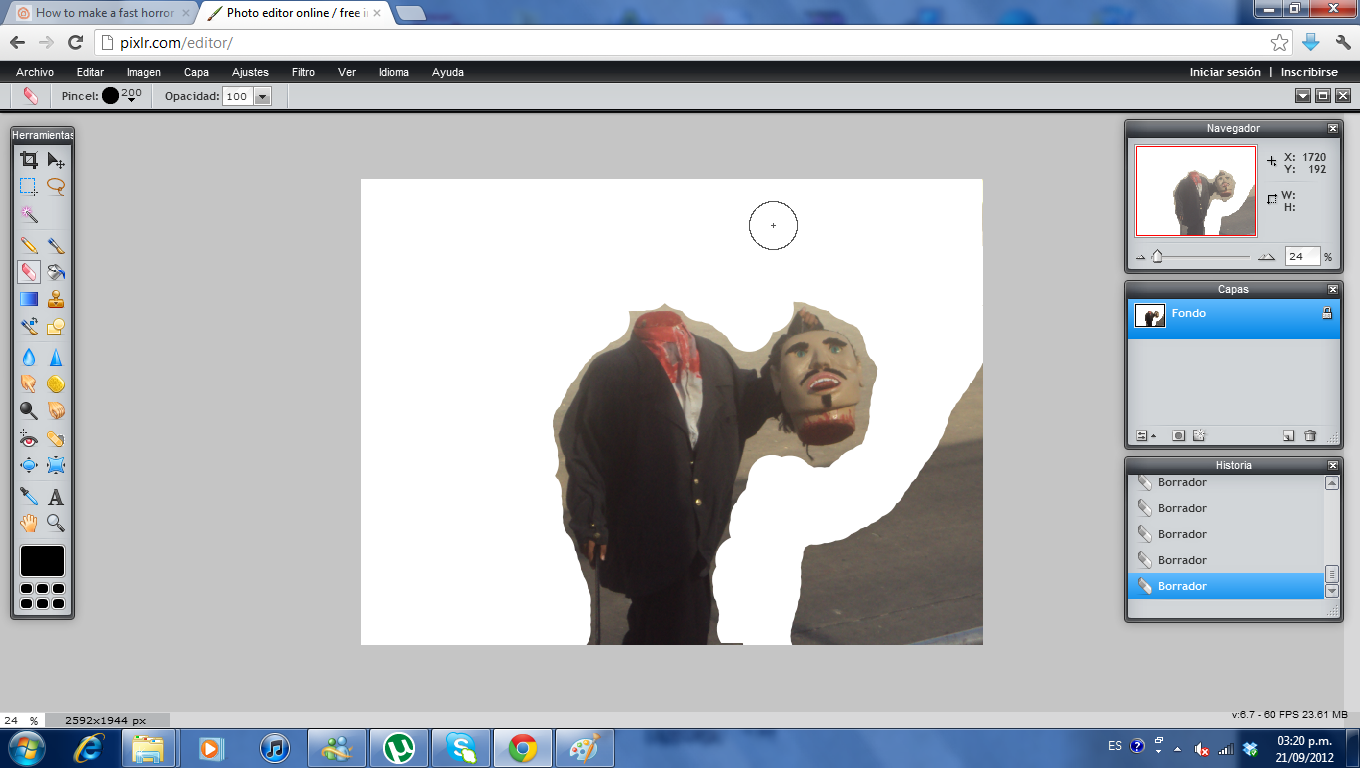The height and width of the screenshot is (768, 1360).
Task: Open the Opacidad dropdown arrow
Action: (263, 97)
